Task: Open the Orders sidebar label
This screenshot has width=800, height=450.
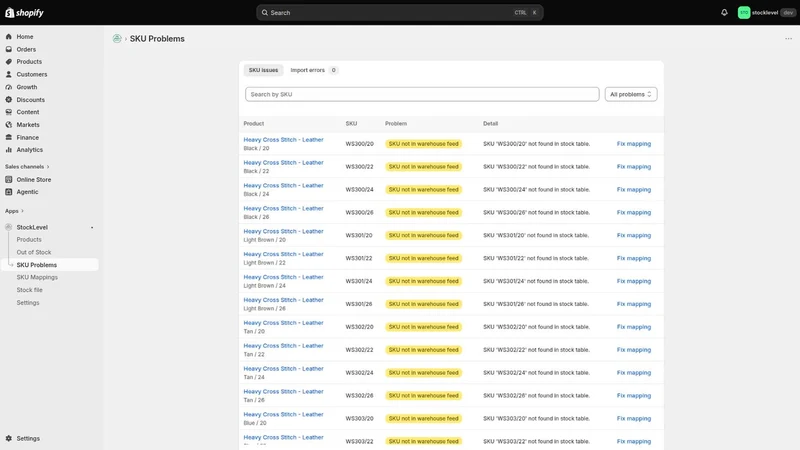Action: point(26,49)
